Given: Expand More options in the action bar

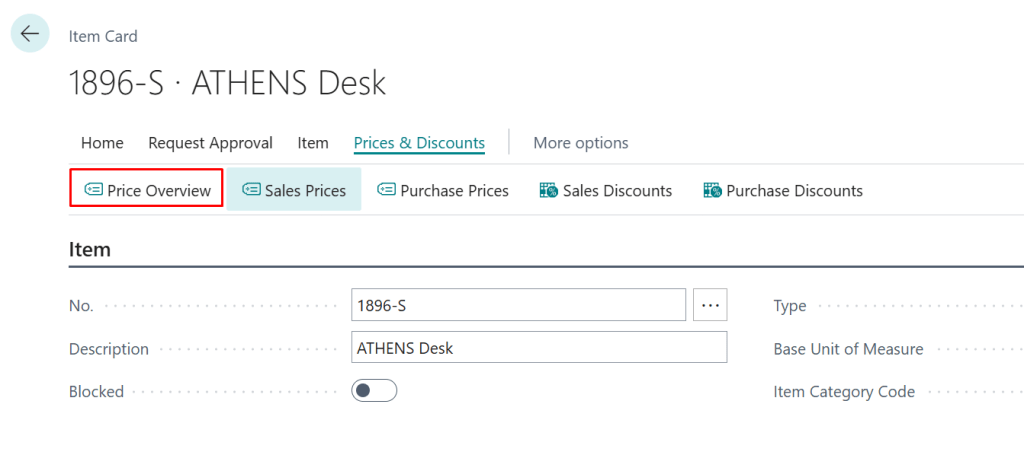Looking at the screenshot, I should tap(580, 143).
